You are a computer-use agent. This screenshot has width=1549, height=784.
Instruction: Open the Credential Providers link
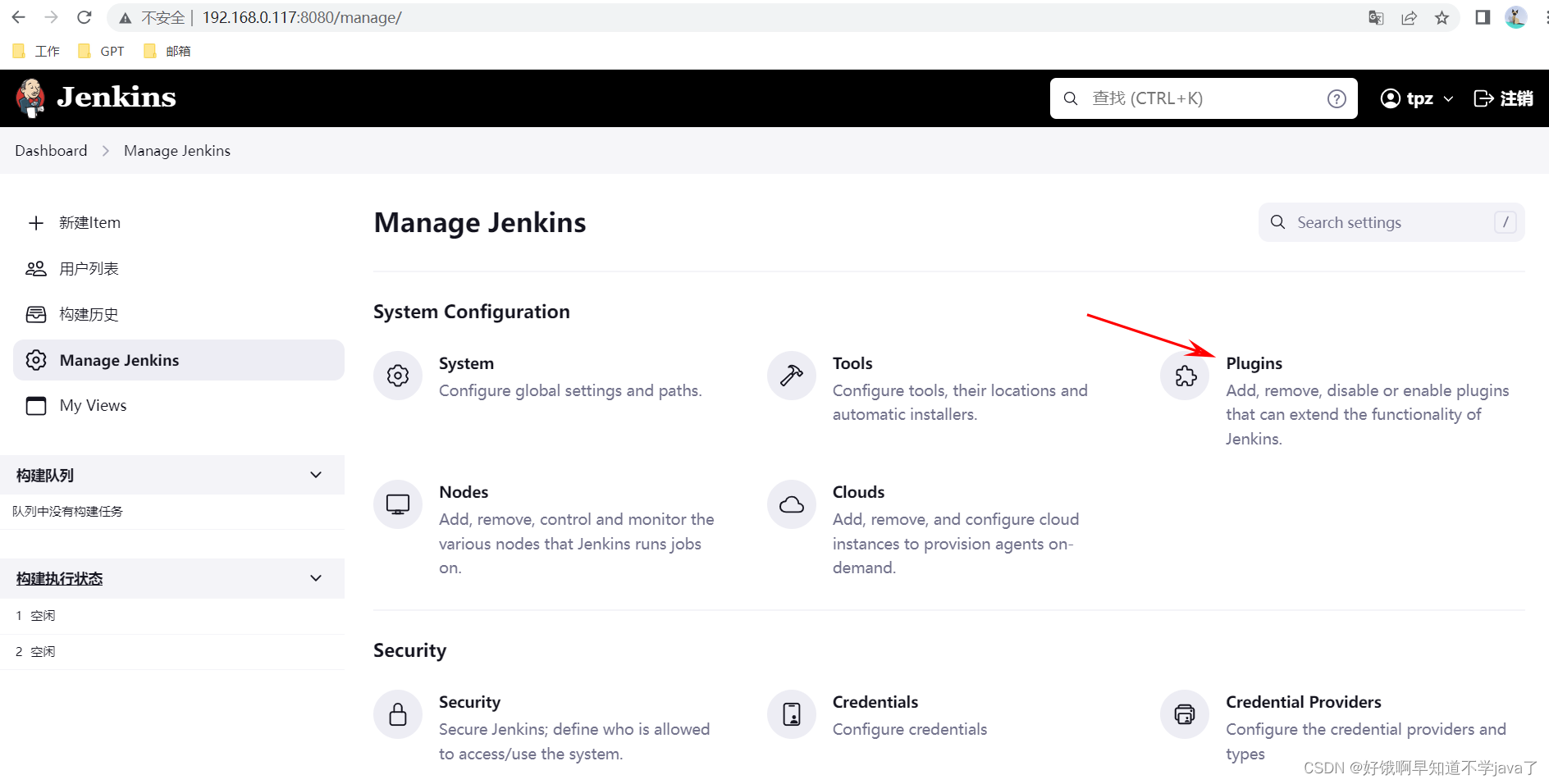pos(1304,702)
